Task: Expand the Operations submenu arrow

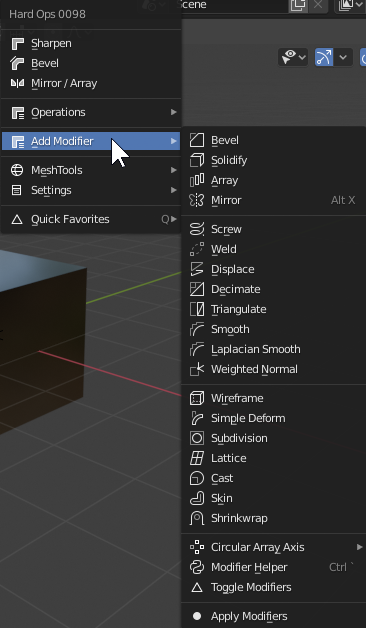Action: [173, 112]
